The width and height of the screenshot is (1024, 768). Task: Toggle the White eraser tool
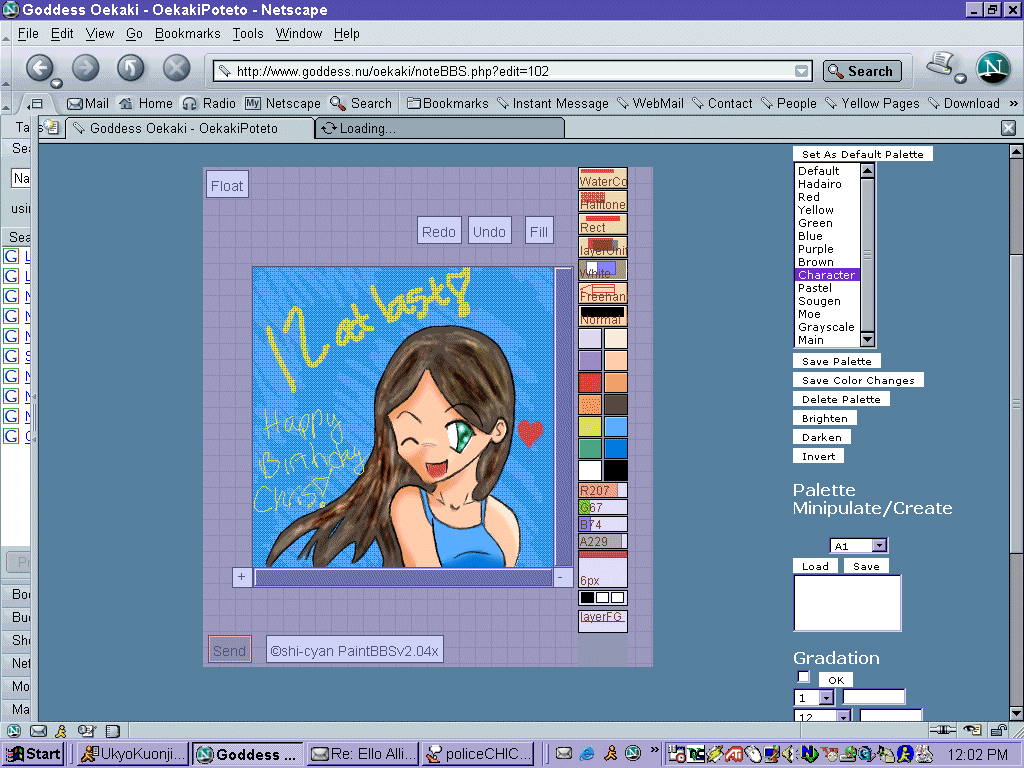(x=603, y=270)
